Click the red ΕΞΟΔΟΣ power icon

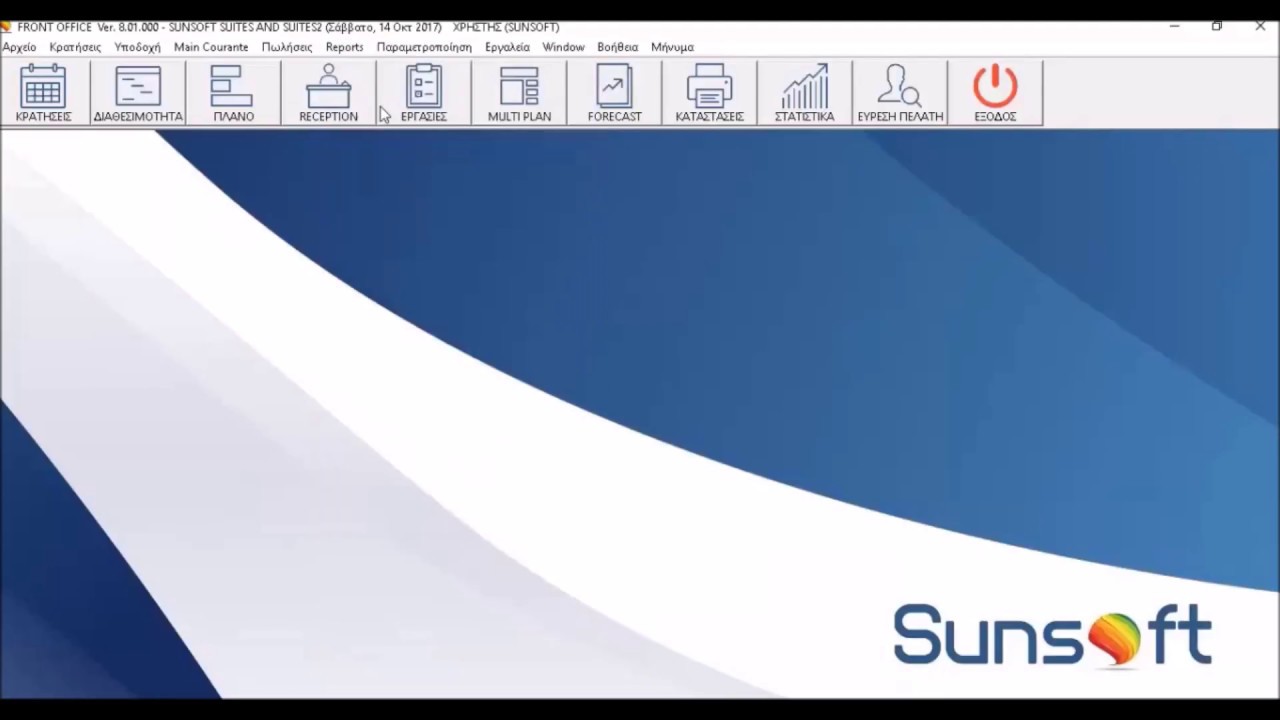point(995,93)
